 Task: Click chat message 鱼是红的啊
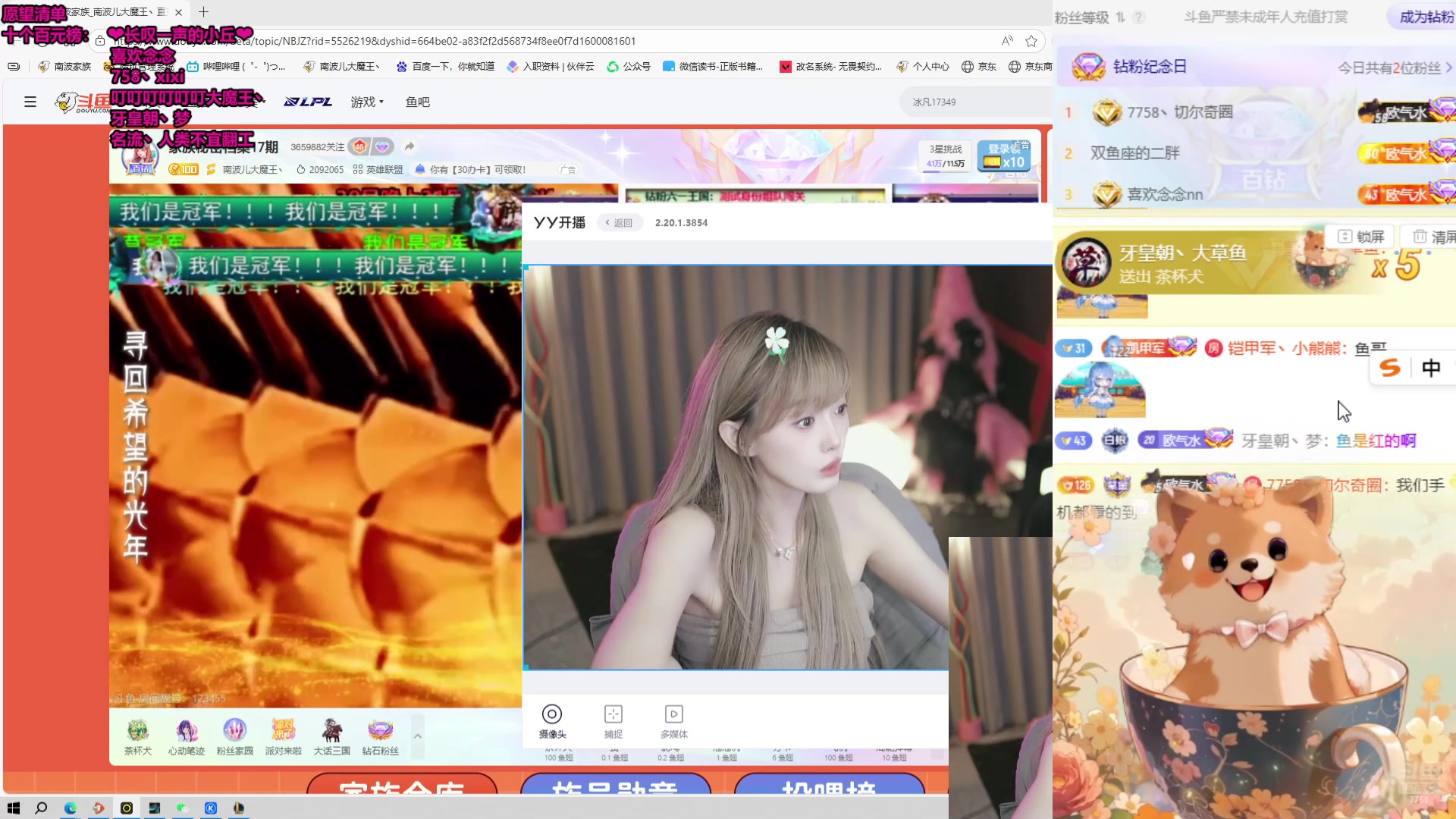(1376, 441)
